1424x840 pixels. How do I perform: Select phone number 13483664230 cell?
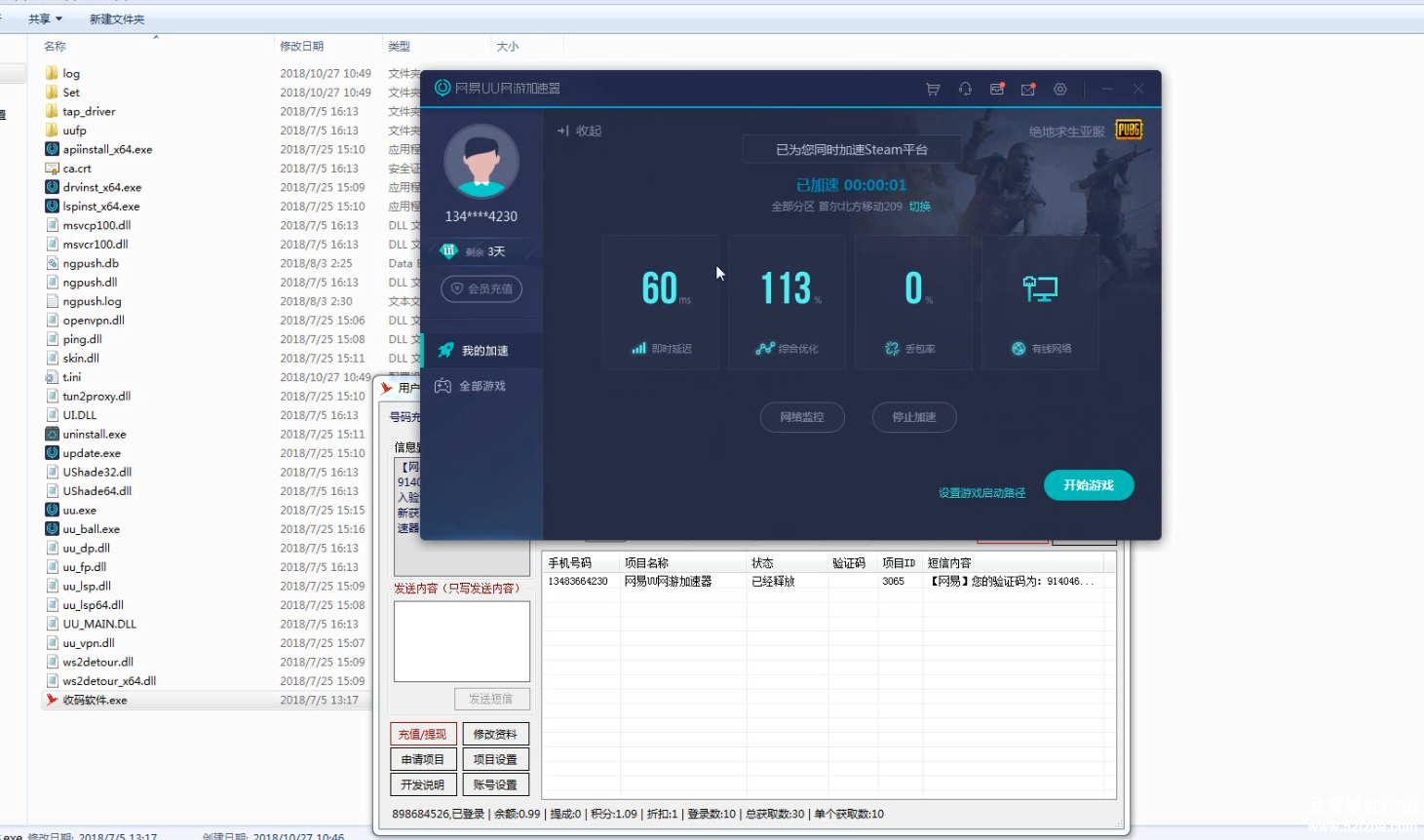pyautogui.click(x=578, y=581)
